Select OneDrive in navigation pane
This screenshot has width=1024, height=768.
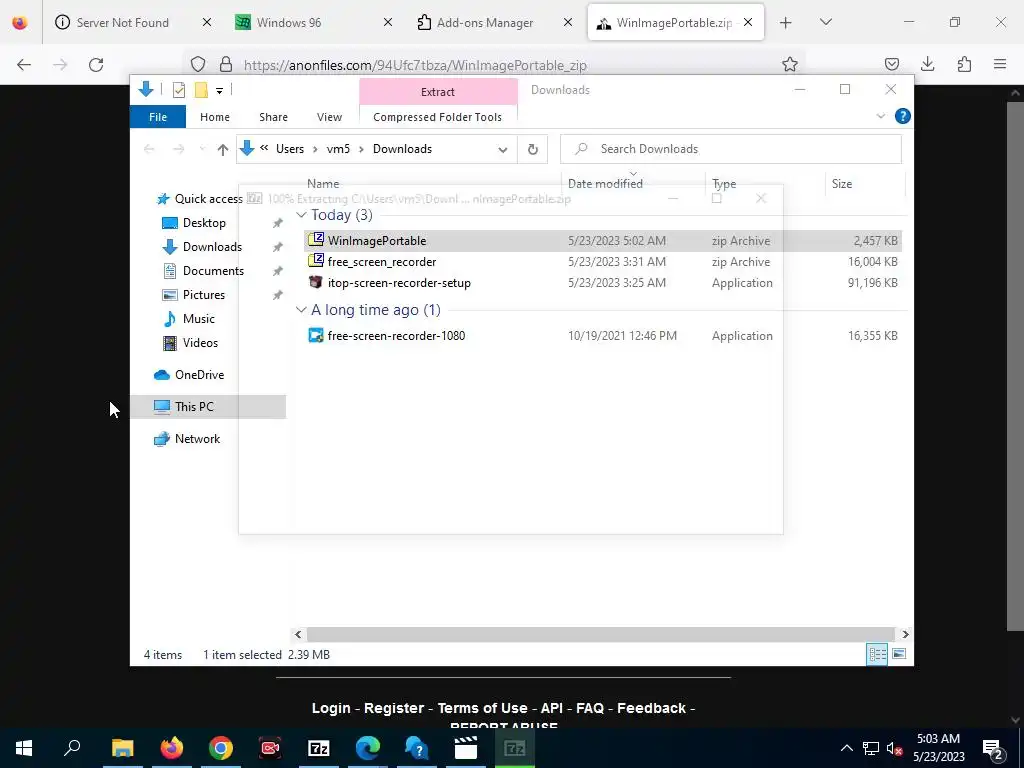coord(189,375)
